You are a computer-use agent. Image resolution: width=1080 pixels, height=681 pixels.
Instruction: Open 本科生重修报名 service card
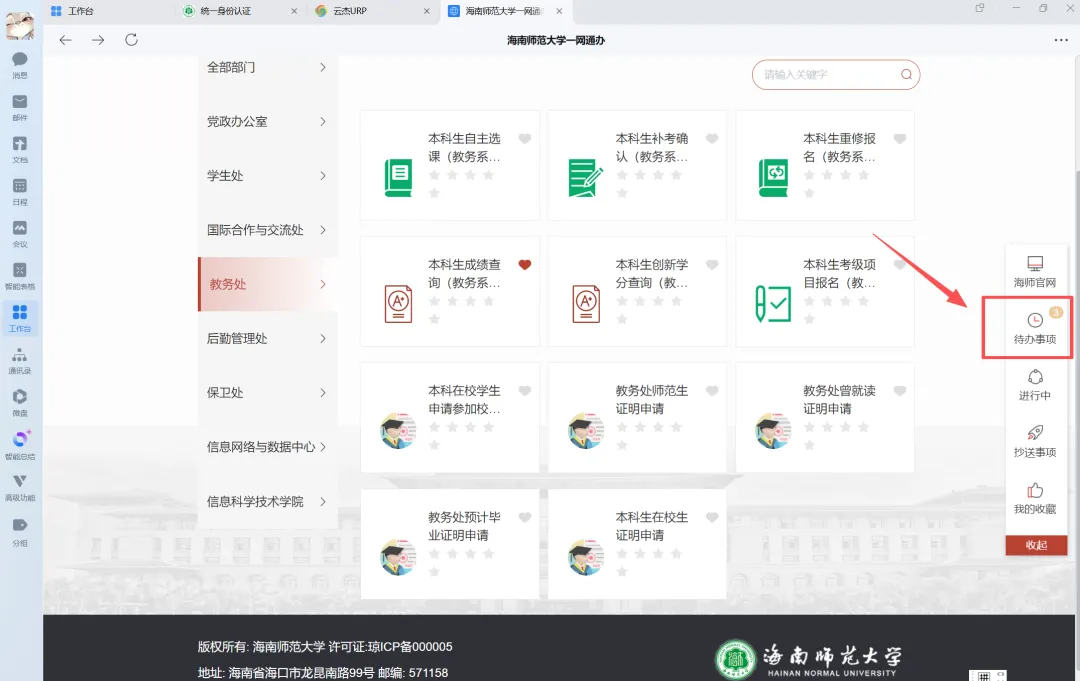825,165
